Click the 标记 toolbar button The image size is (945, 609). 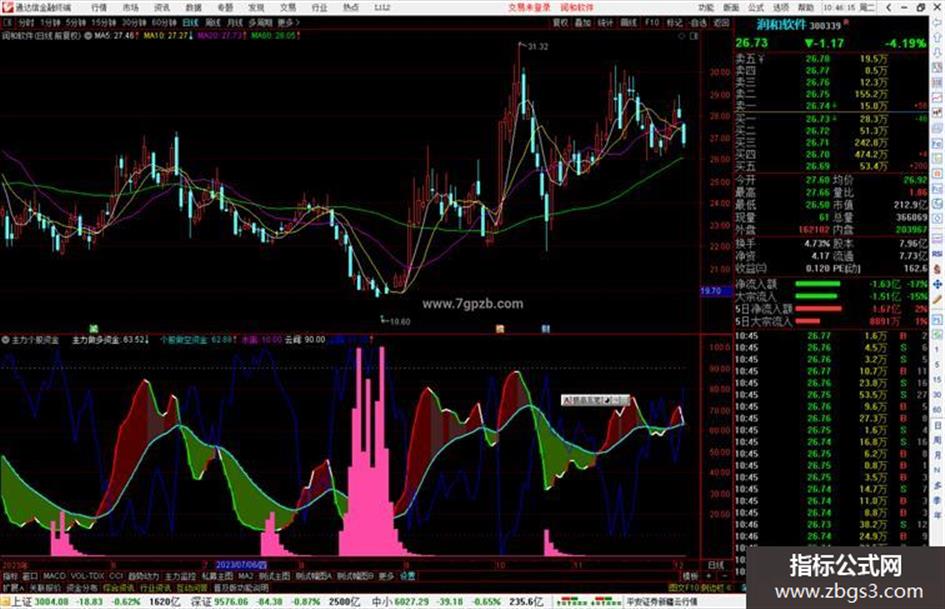tap(674, 22)
